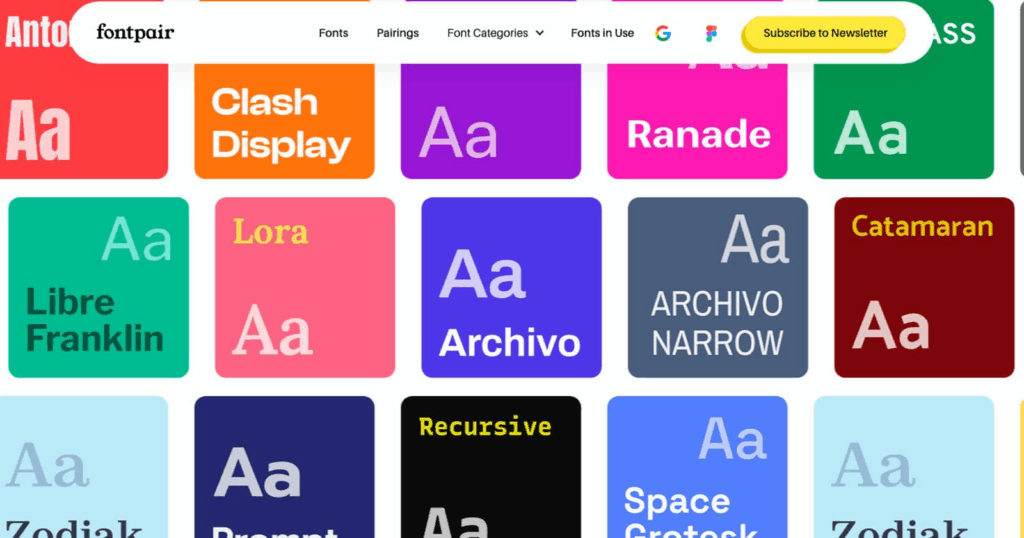Click the Subscribe to Newsletter button
The width and height of the screenshot is (1024, 538).
pyautogui.click(x=825, y=33)
